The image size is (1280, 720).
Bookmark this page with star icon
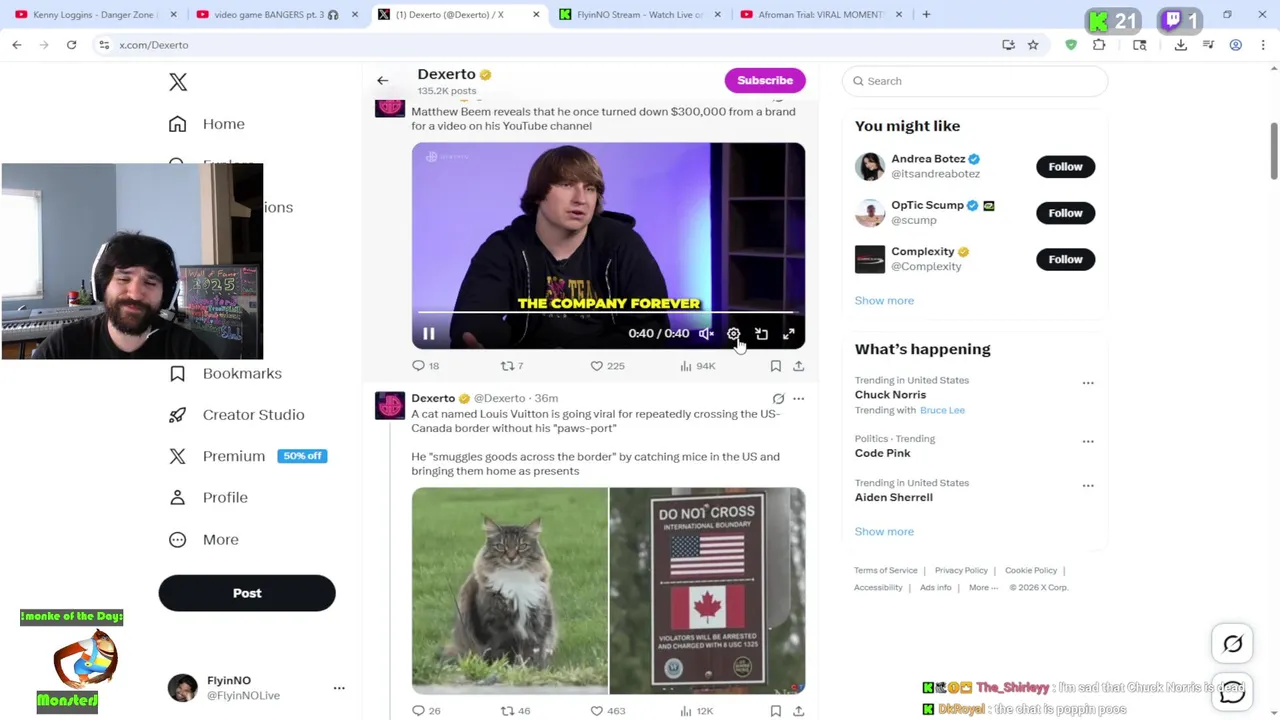tap(1033, 45)
